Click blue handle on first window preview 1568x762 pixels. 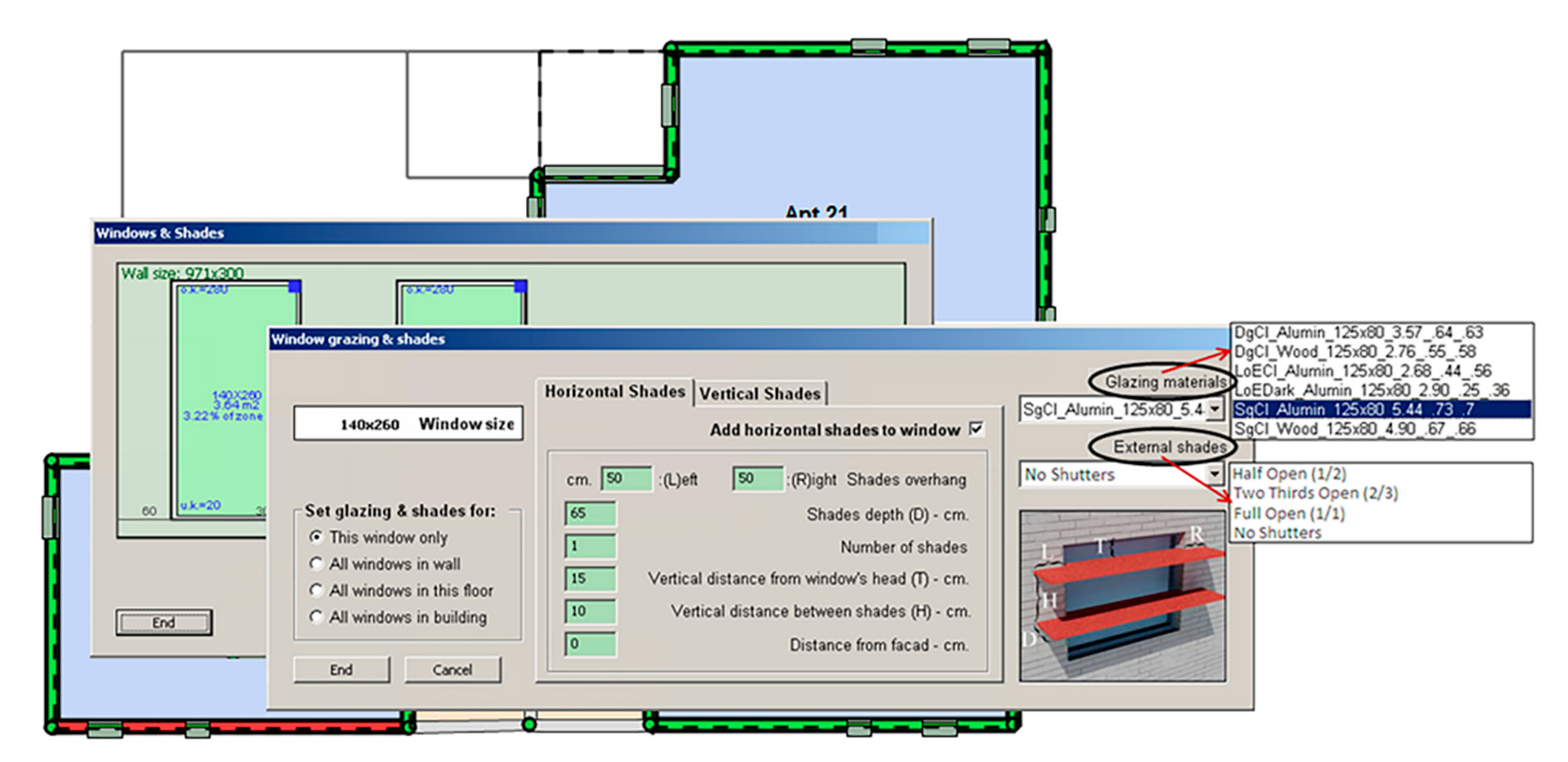point(294,287)
